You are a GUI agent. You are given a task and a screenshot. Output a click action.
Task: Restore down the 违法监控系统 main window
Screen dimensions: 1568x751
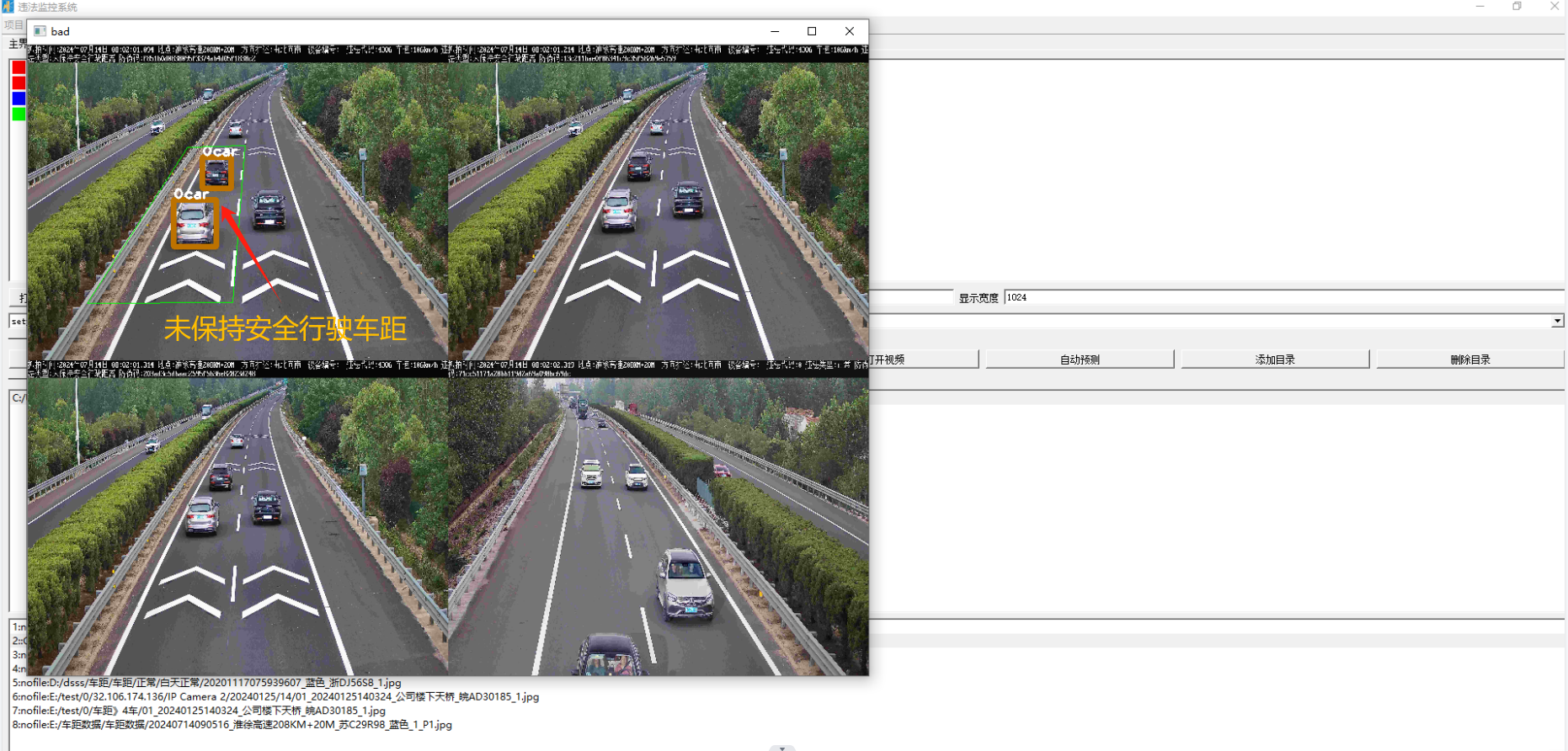(x=1517, y=7)
